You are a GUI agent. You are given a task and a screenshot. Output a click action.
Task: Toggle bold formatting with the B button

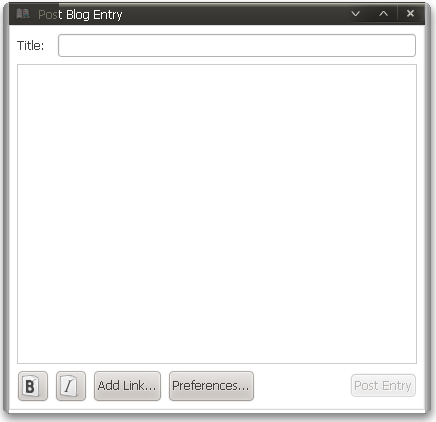pos(33,386)
